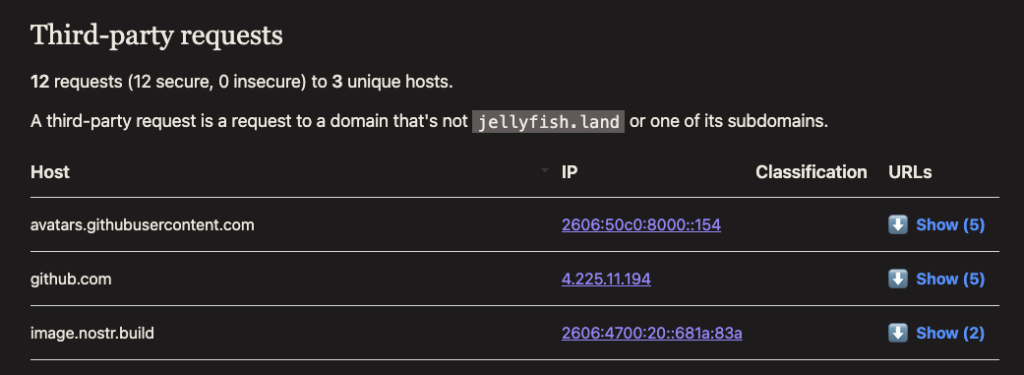Click the down-arrow icon in the avatars.githubusercontent.com row

[898, 225]
